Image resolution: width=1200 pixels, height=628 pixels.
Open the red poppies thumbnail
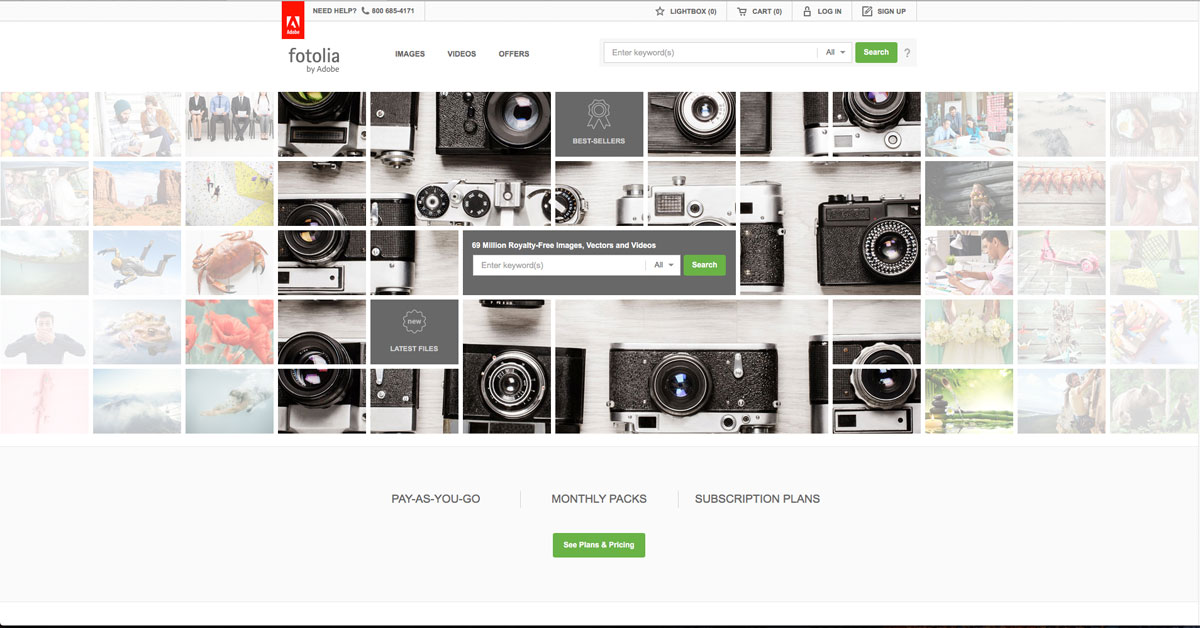(229, 332)
